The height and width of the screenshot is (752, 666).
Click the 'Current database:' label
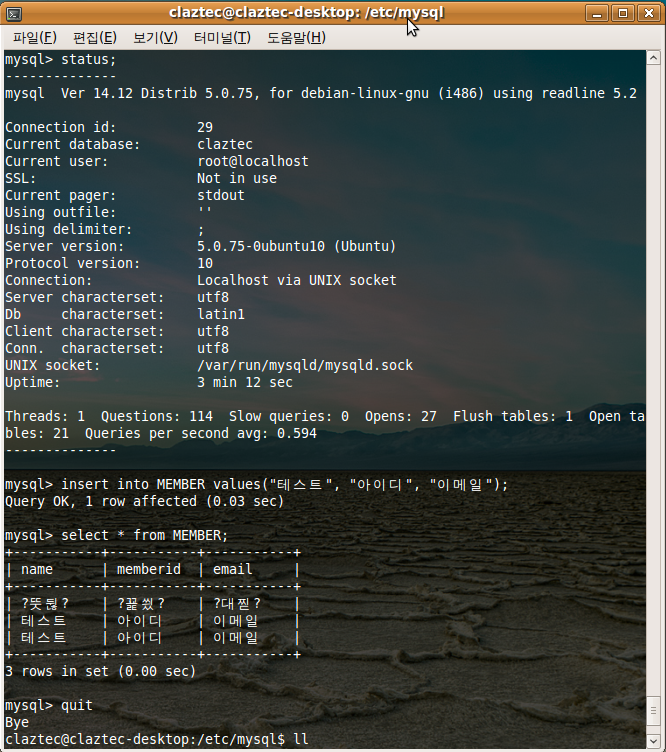pyautogui.click(x=72, y=144)
